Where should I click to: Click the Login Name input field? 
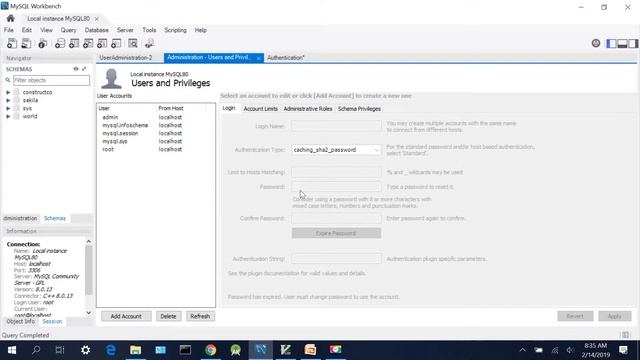pos(336,126)
